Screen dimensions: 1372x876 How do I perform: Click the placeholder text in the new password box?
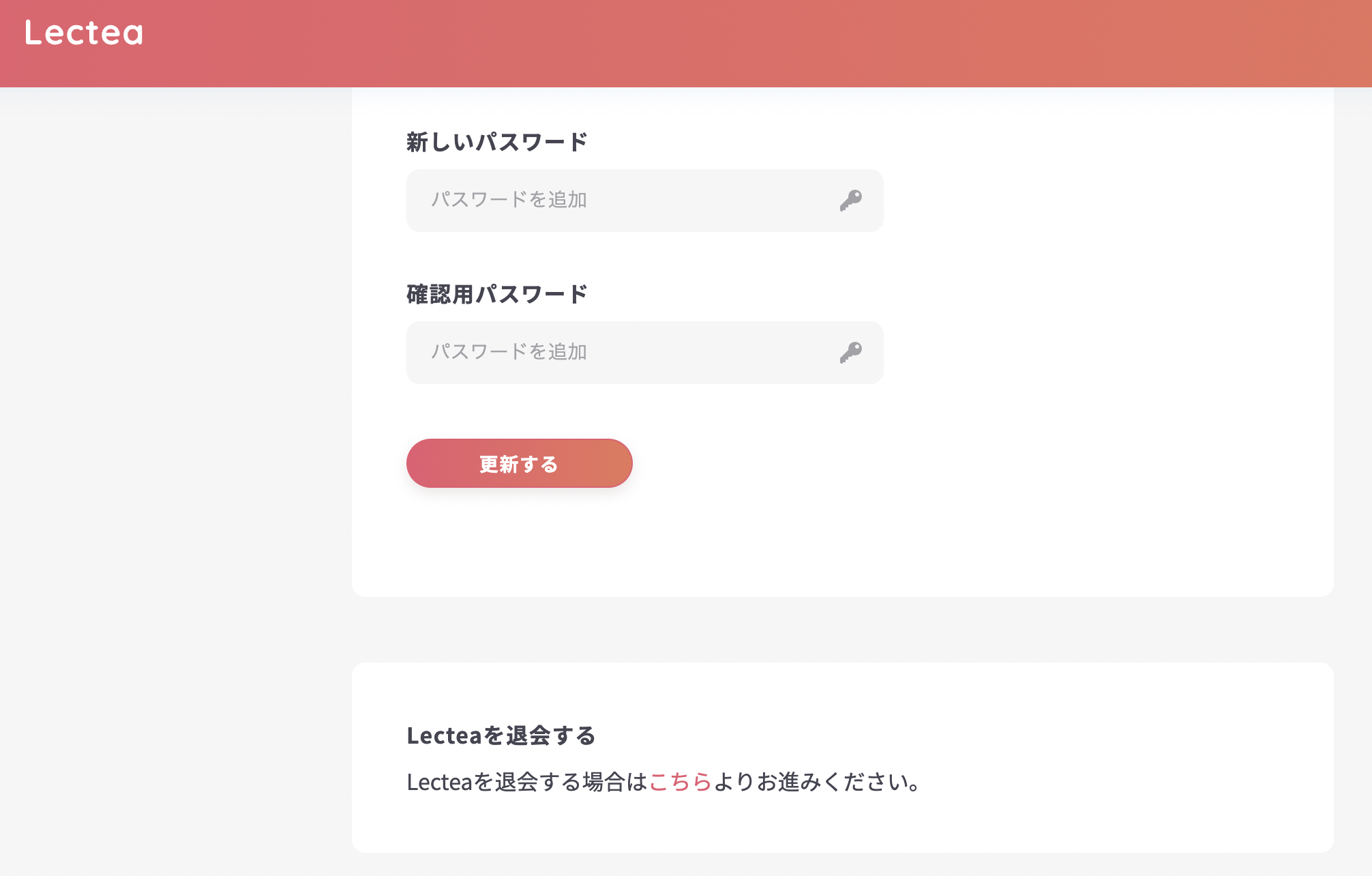509,200
